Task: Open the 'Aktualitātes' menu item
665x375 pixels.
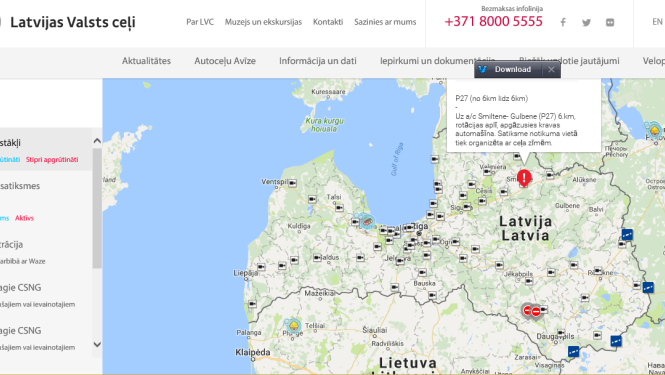Action: [x=146, y=61]
